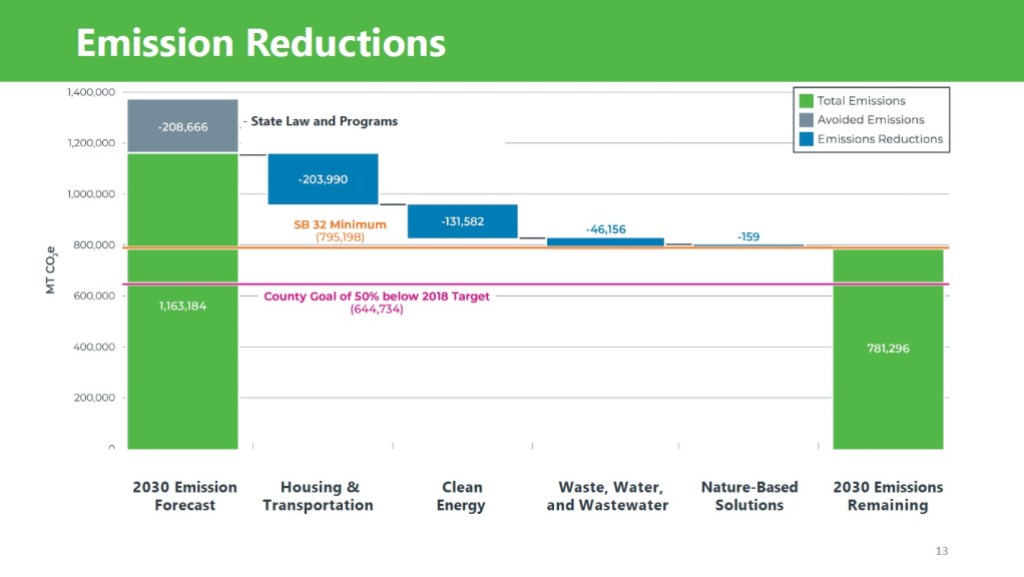Select the -46,156 Waste, Water bar
Screen dimensions: 1024x577
605,241
